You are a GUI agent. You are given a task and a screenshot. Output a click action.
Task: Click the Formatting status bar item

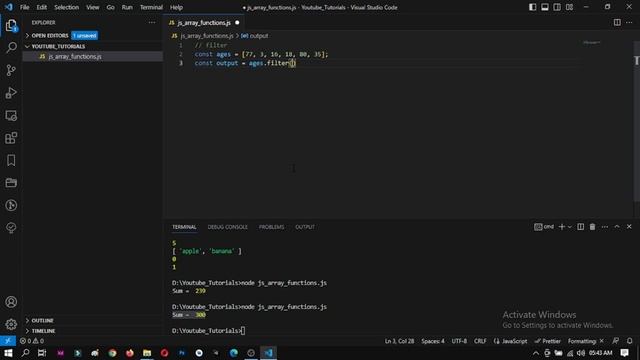[x=586, y=341]
